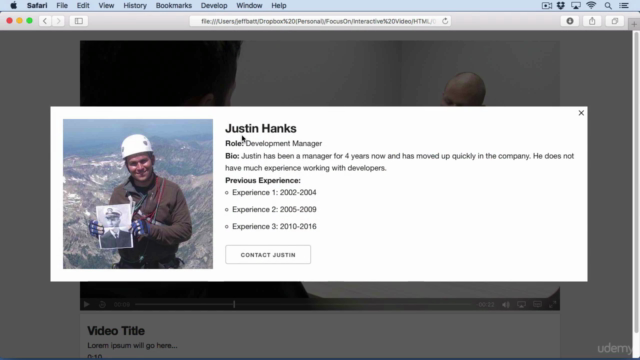Open the History menu
This screenshot has height=360, width=640.
click(x=135, y=5)
